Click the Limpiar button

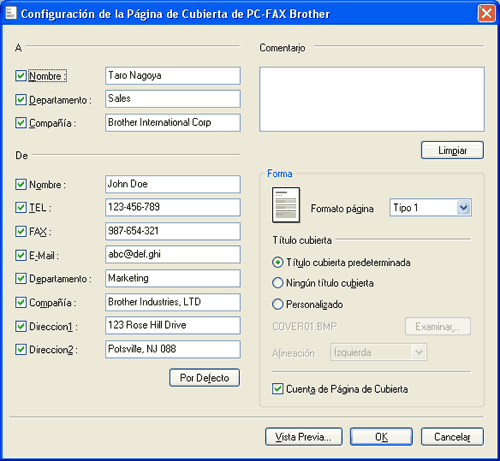[x=452, y=150]
